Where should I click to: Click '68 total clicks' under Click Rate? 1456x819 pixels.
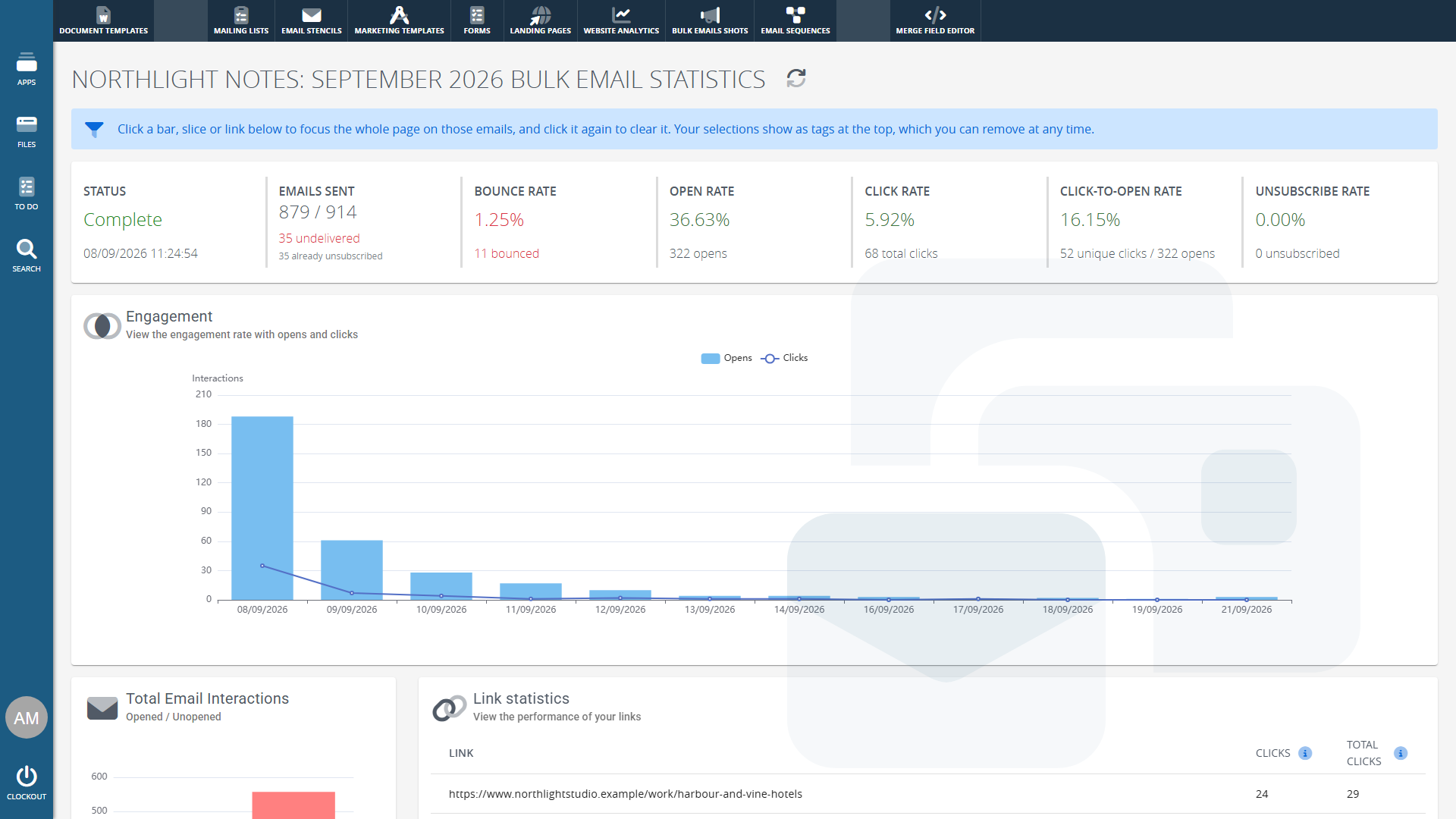point(901,253)
